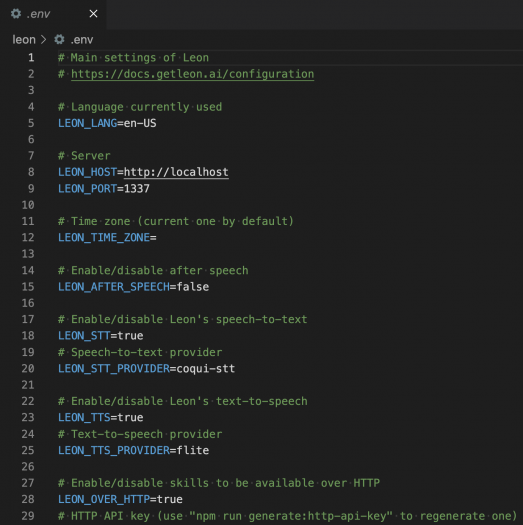The image size is (523, 525).
Task: Click the LEON_TIME_ZONE variable
Action: click(104, 238)
